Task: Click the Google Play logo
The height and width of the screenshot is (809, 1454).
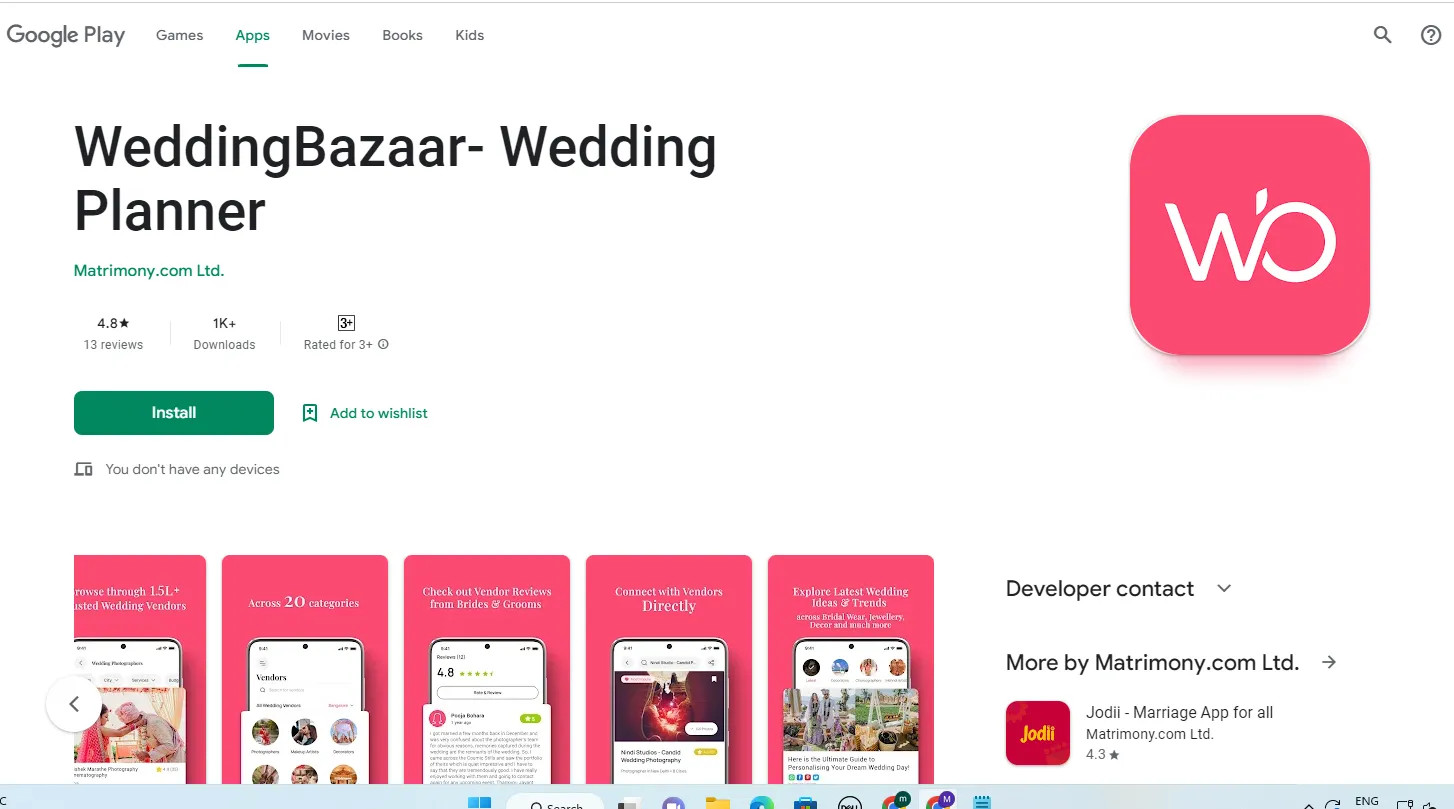Action: click(66, 35)
